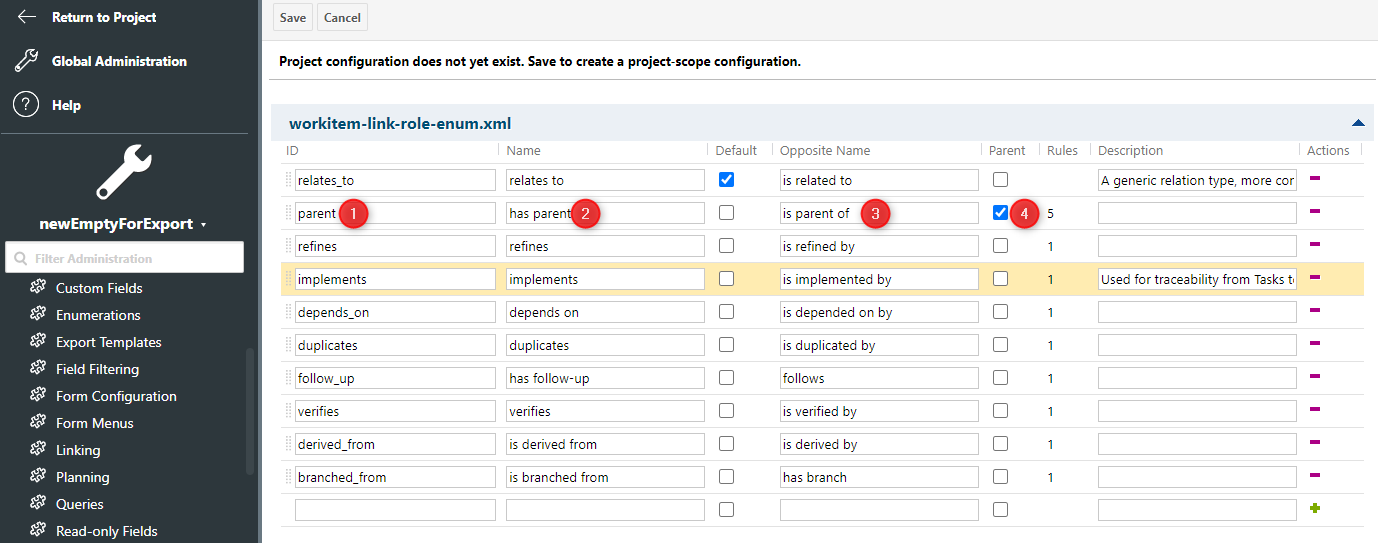Remove the derived_from row with minus icon
1378x543 pixels.
1315,443
